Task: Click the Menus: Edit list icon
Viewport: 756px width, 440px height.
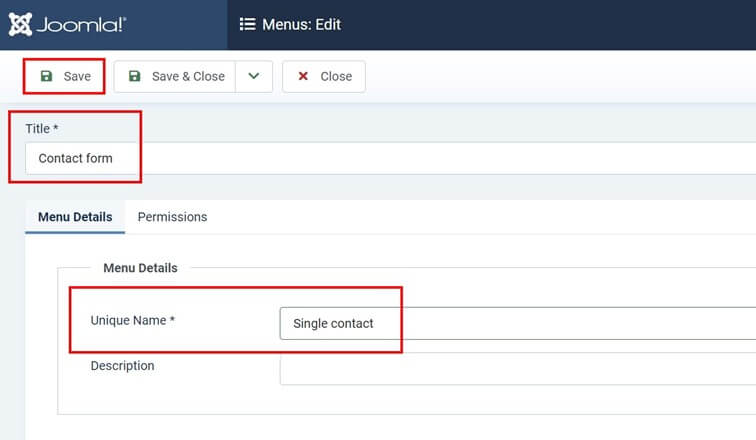Action: point(247,24)
